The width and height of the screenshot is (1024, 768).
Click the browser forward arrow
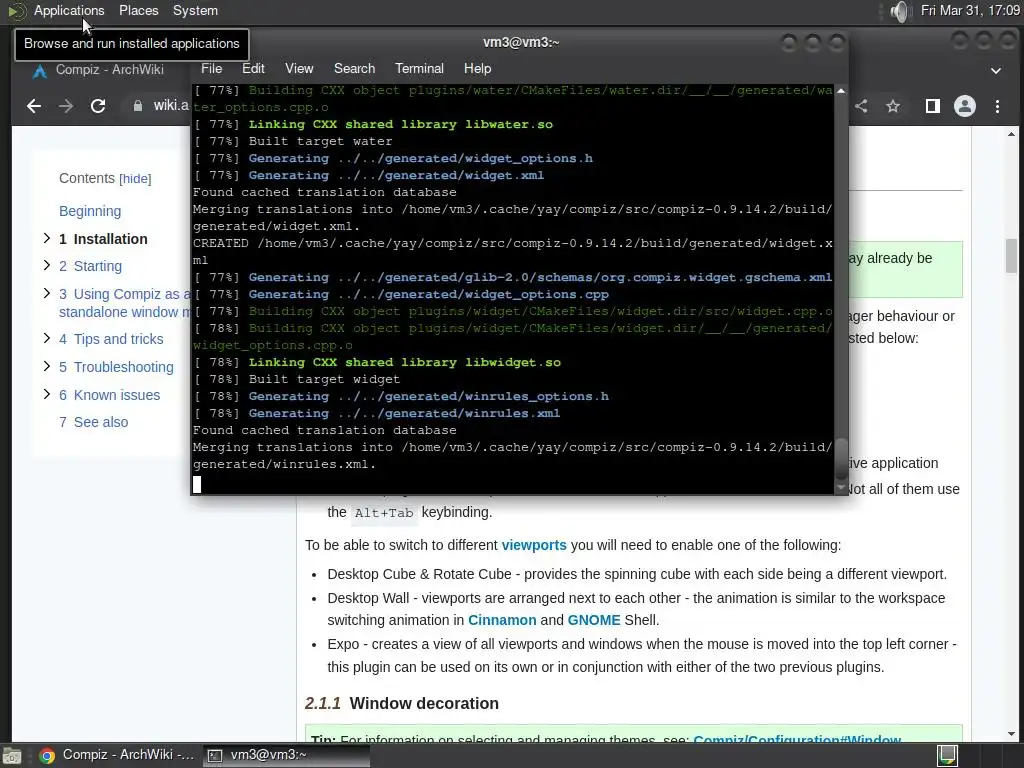point(66,106)
